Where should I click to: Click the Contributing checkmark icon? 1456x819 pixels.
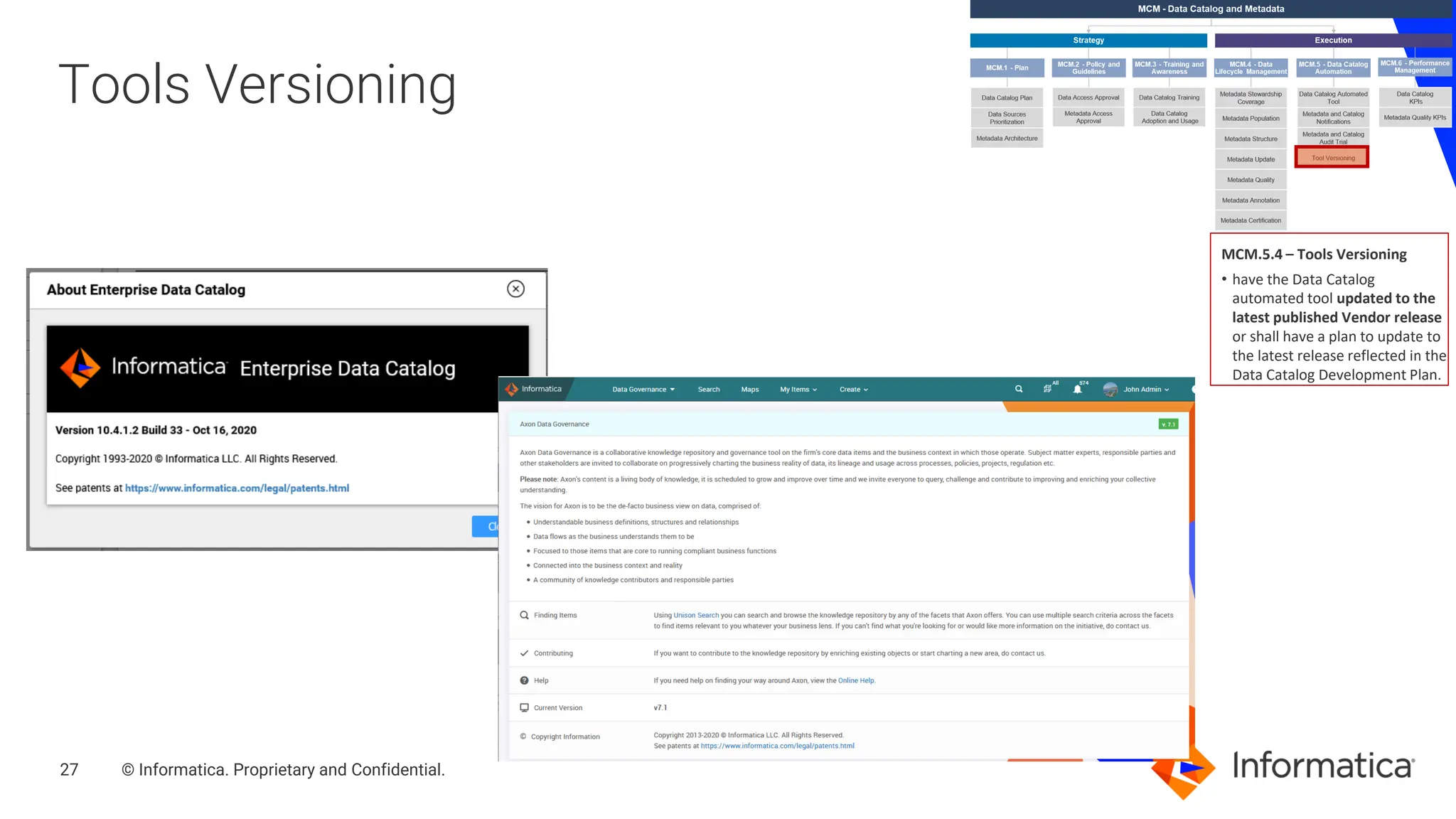pos(524,653)
